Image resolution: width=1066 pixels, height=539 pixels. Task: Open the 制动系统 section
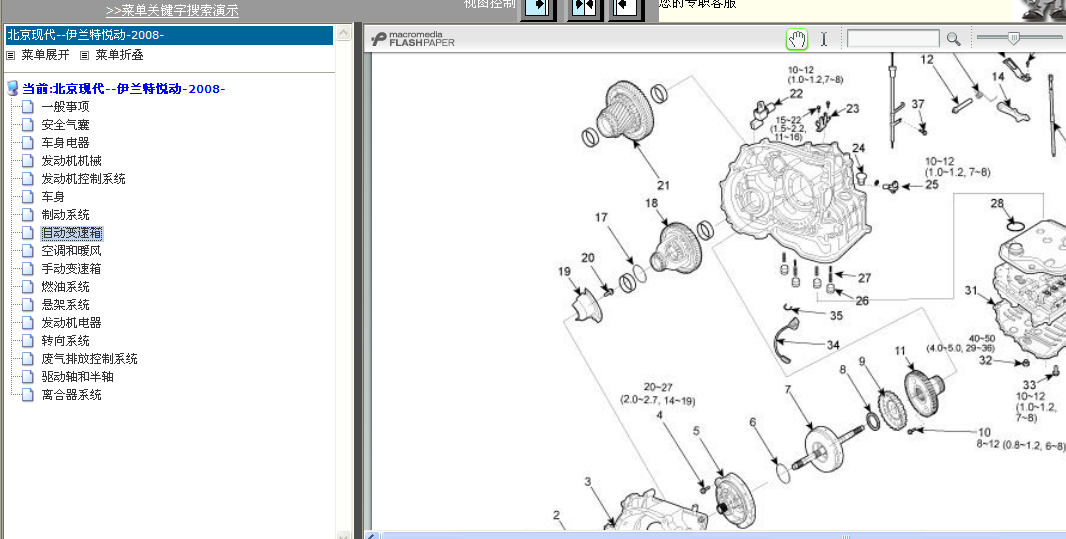[x=65, y=215]
